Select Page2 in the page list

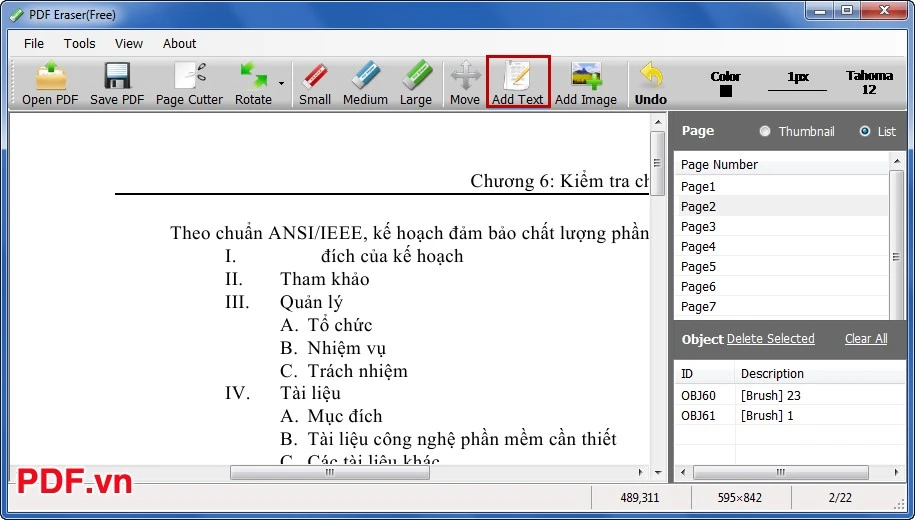(x=781, y=207)
